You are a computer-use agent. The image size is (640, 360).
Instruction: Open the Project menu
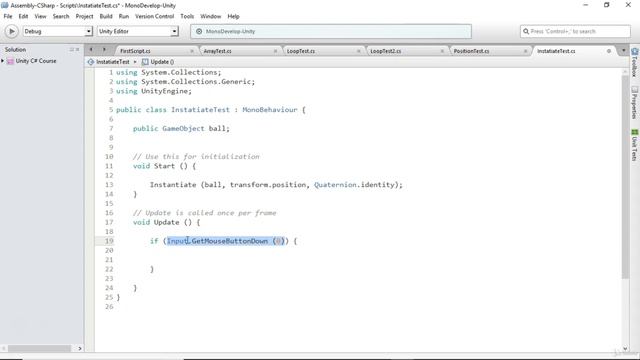(x=84, y=16)
